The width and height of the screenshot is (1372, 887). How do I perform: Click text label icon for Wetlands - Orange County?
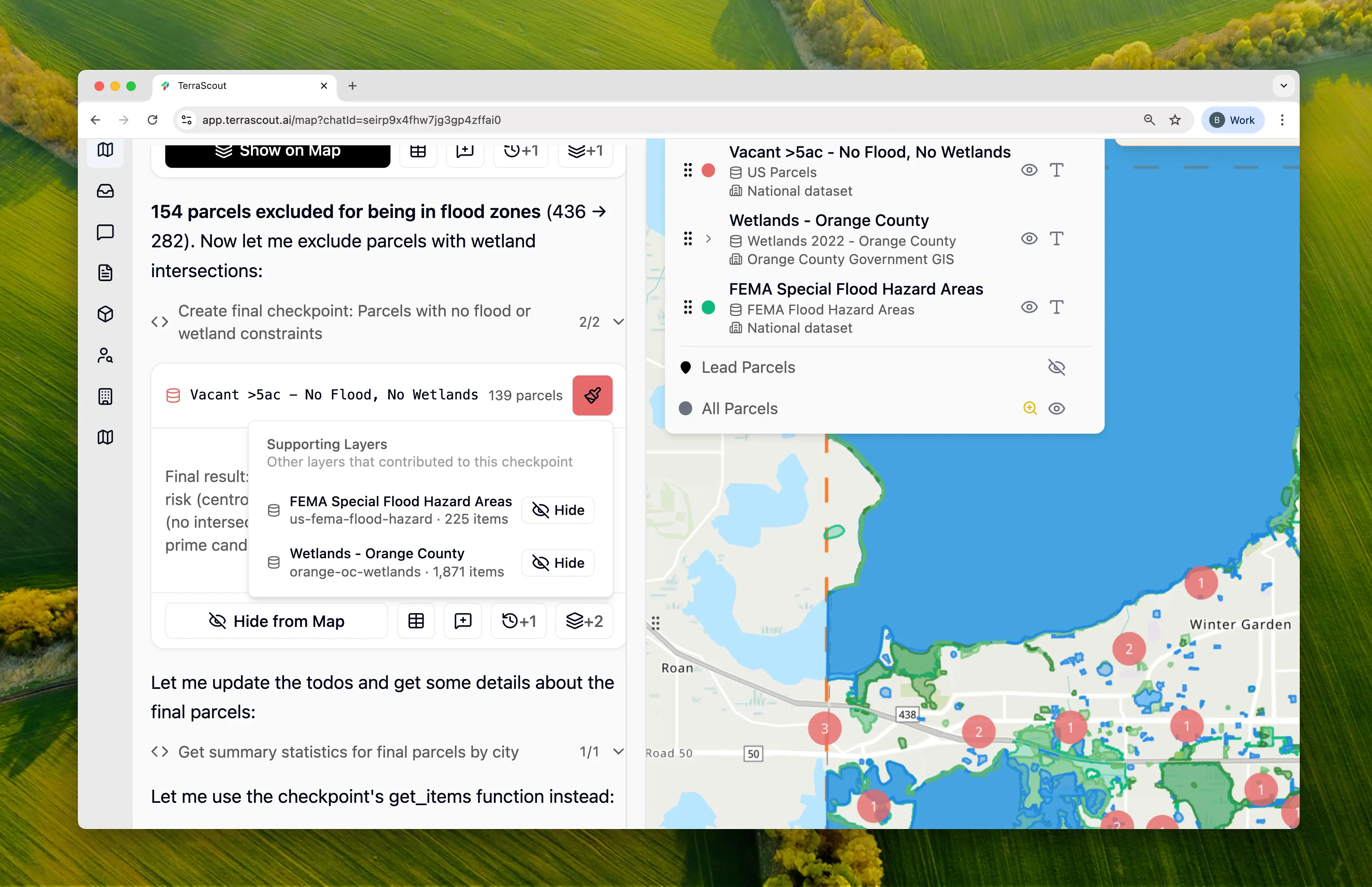tap(1056, 239)
